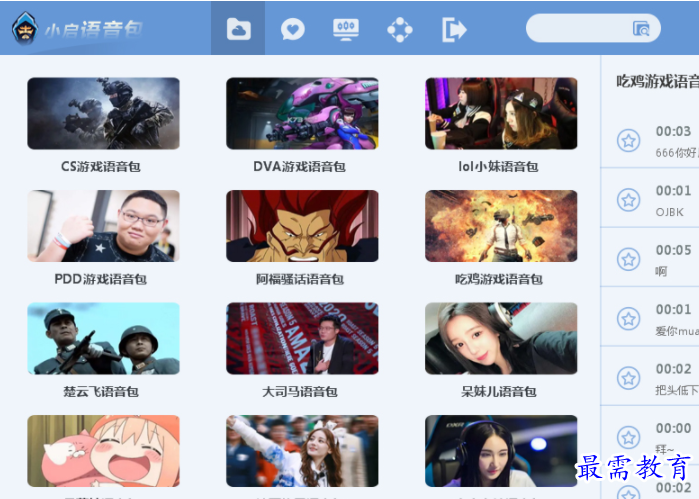Viewport: 699px width, 499px height.
Task: Open the DVA游戏语音包 thumbnail
Action: click(302, 113)
